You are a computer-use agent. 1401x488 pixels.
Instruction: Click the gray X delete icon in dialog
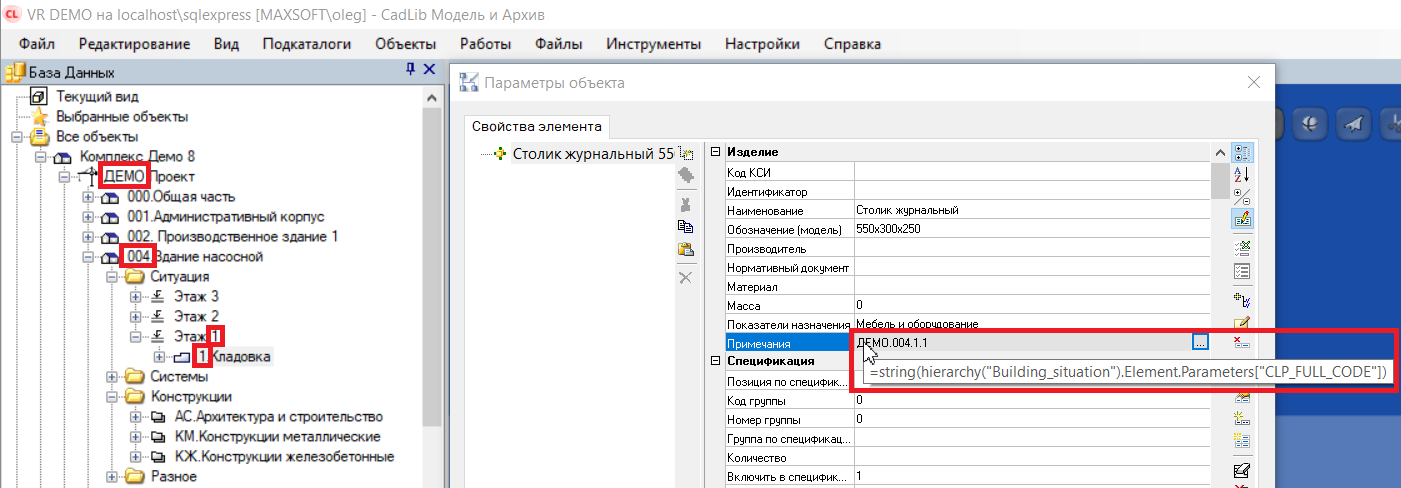[x=685, y=277]
